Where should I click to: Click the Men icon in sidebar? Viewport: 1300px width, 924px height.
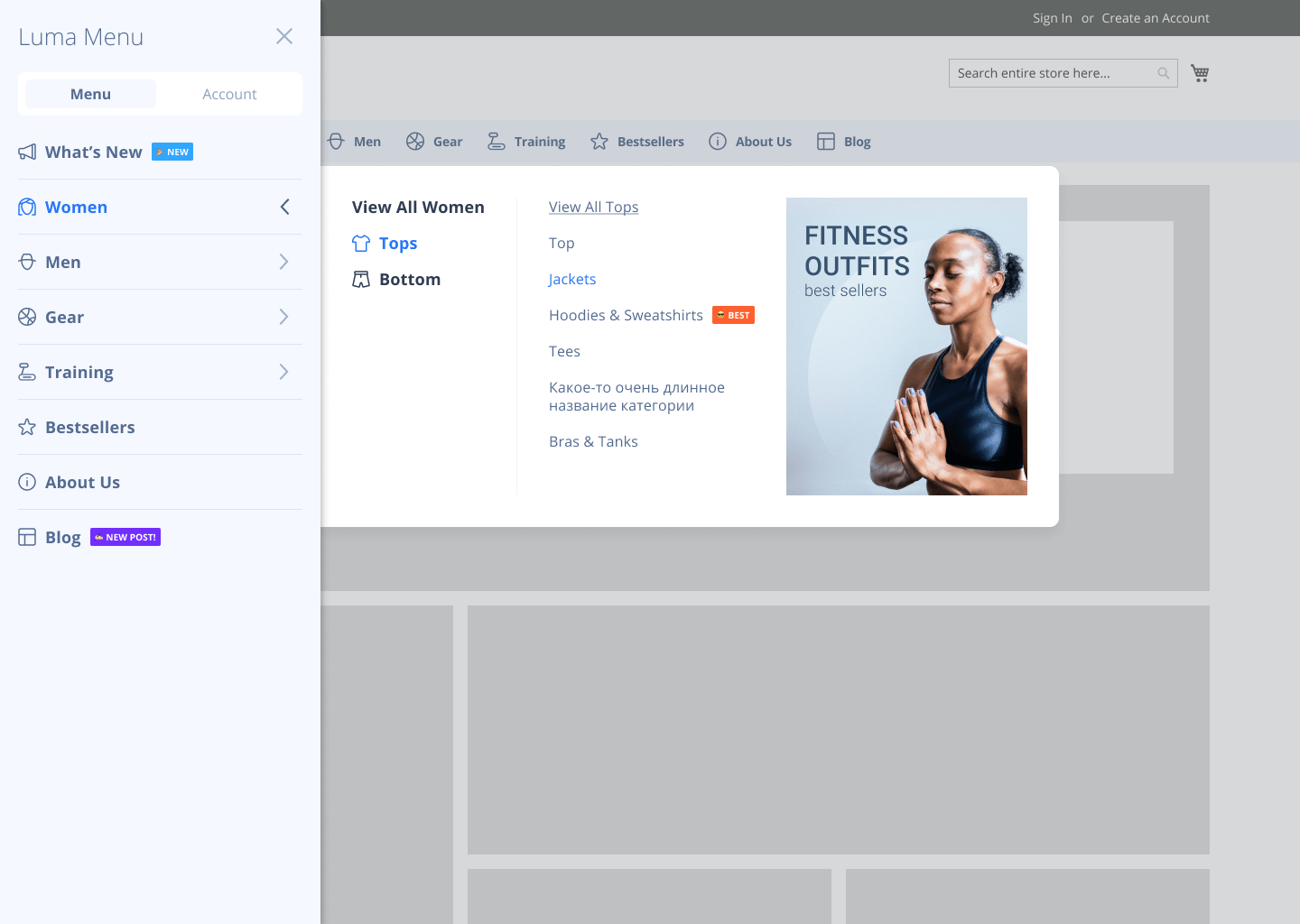(x=27, y=262)
